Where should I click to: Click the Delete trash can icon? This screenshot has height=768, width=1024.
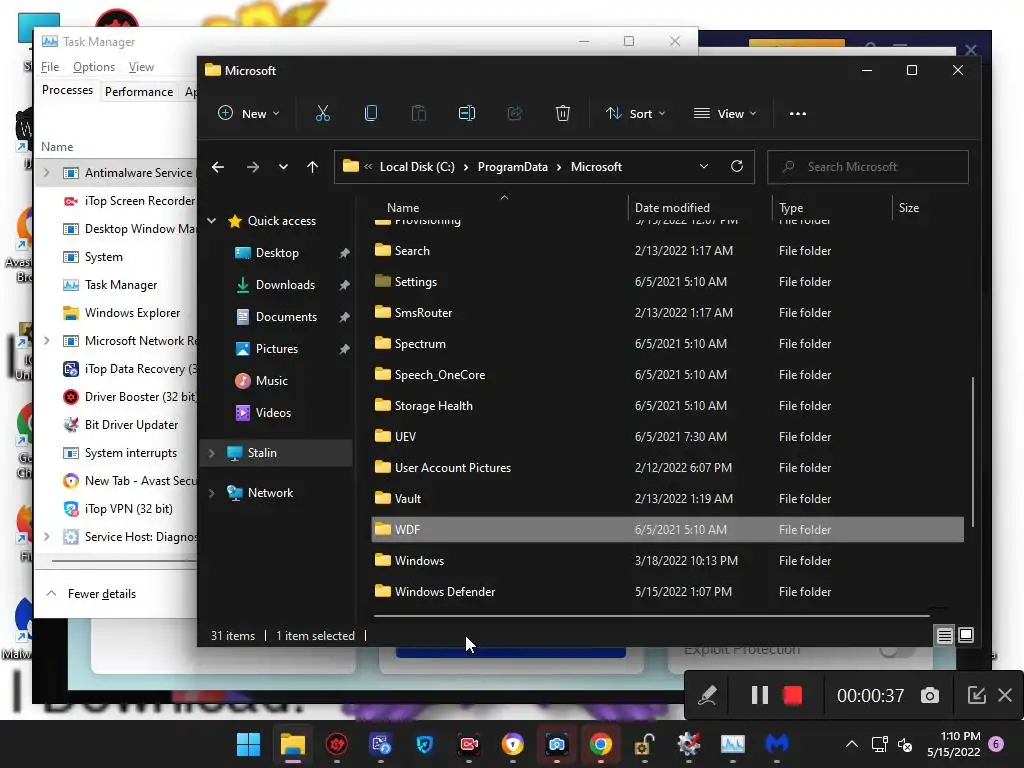tap(562, 114)
